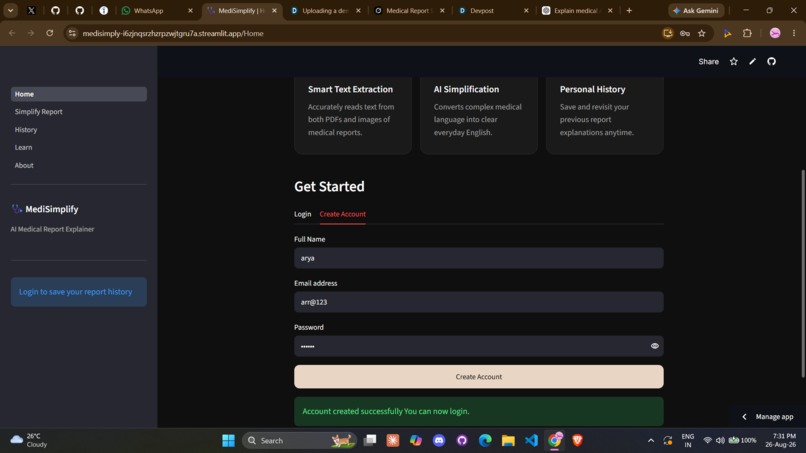Click the Login to save your report history notice
This screenshot has height=453, width=806.
[79, 292]
